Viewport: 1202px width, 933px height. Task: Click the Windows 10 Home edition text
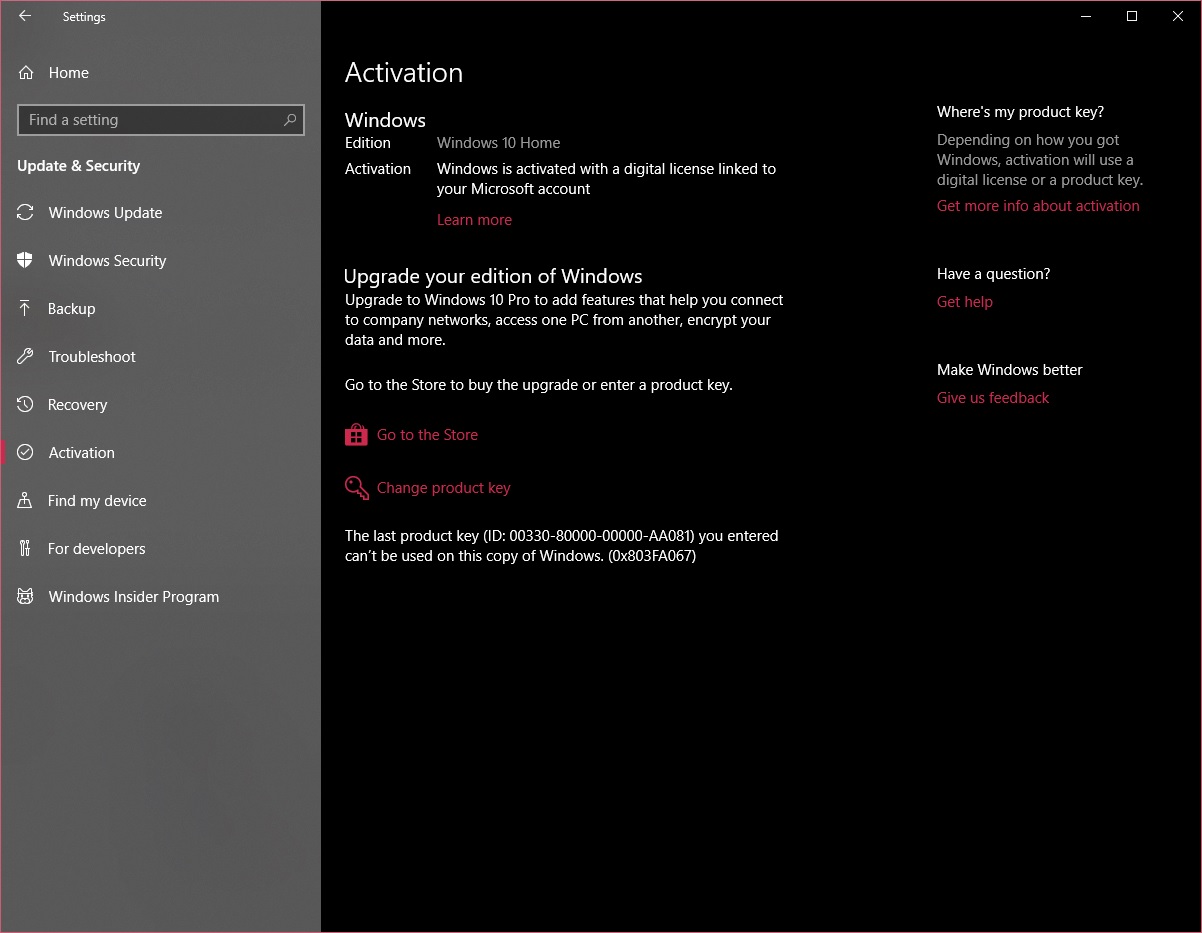498,143
